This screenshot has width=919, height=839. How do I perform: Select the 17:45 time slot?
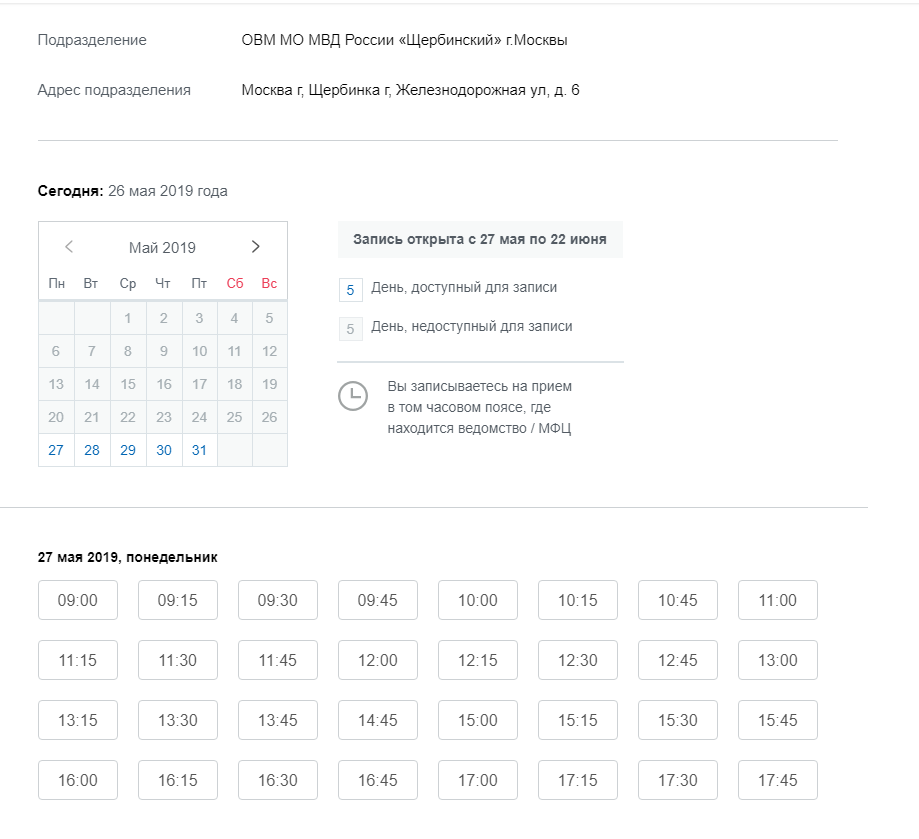pos(778,780)
